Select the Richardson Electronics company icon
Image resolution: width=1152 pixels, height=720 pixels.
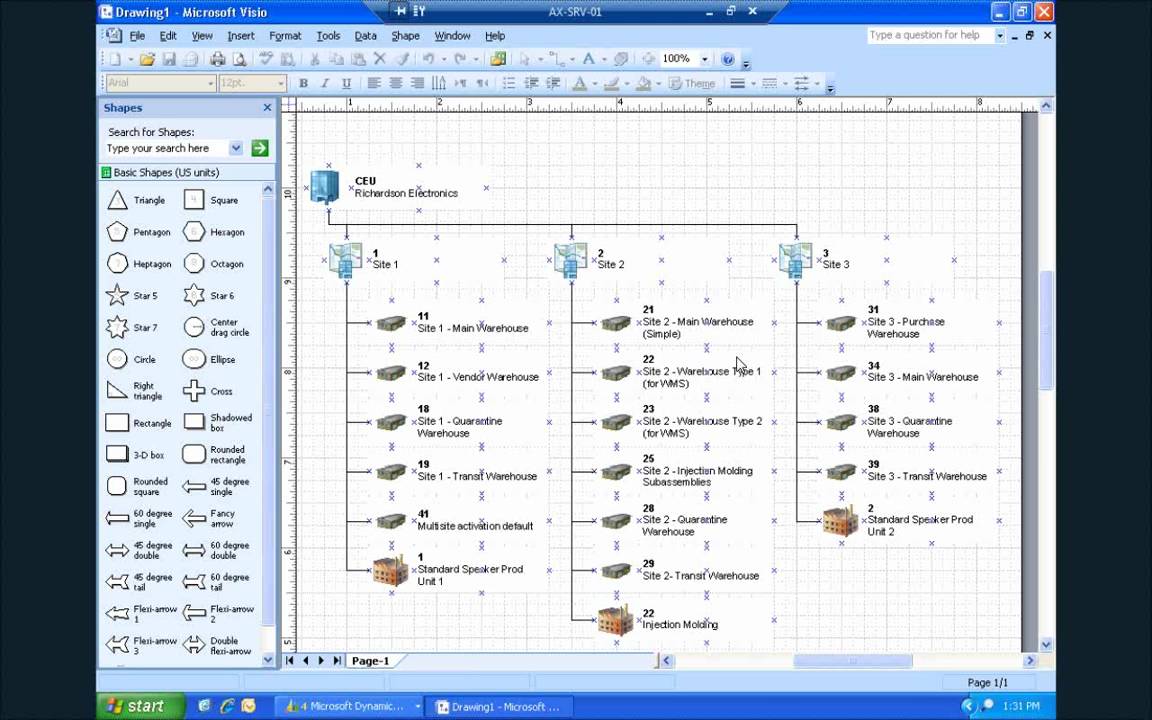pos(325,187)
